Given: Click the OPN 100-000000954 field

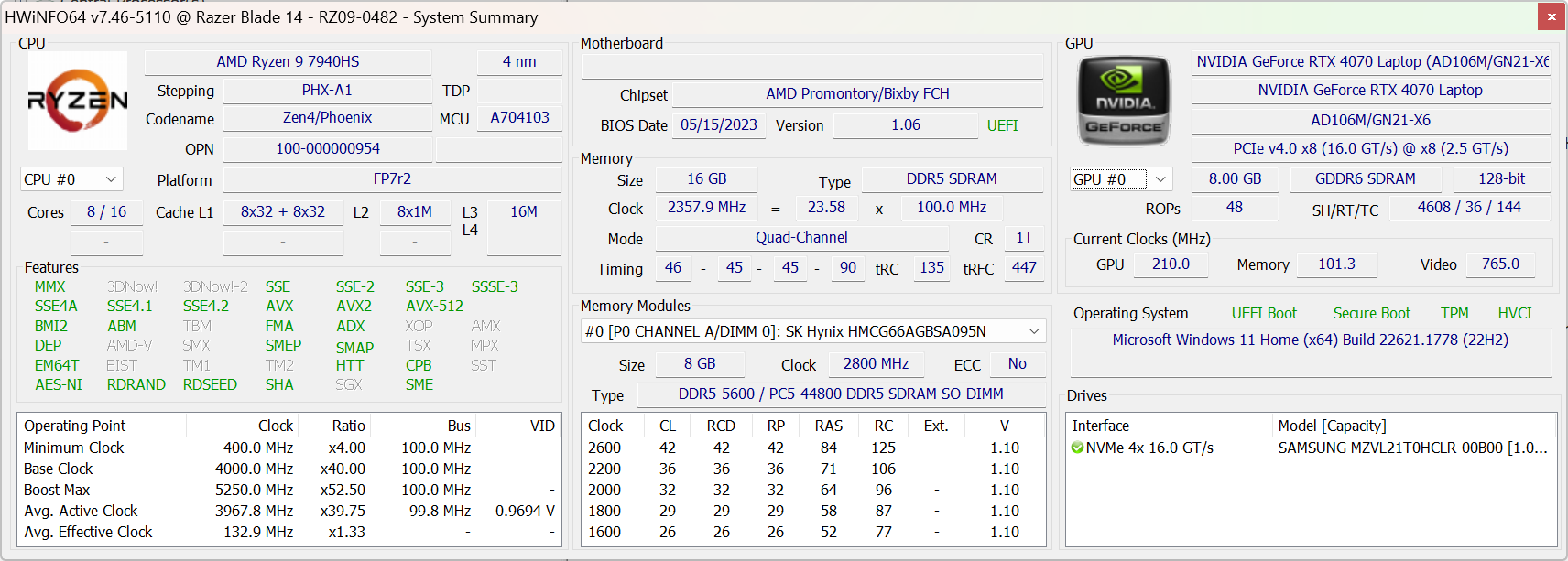Looking at the screenshot, I should coord(327,148).
